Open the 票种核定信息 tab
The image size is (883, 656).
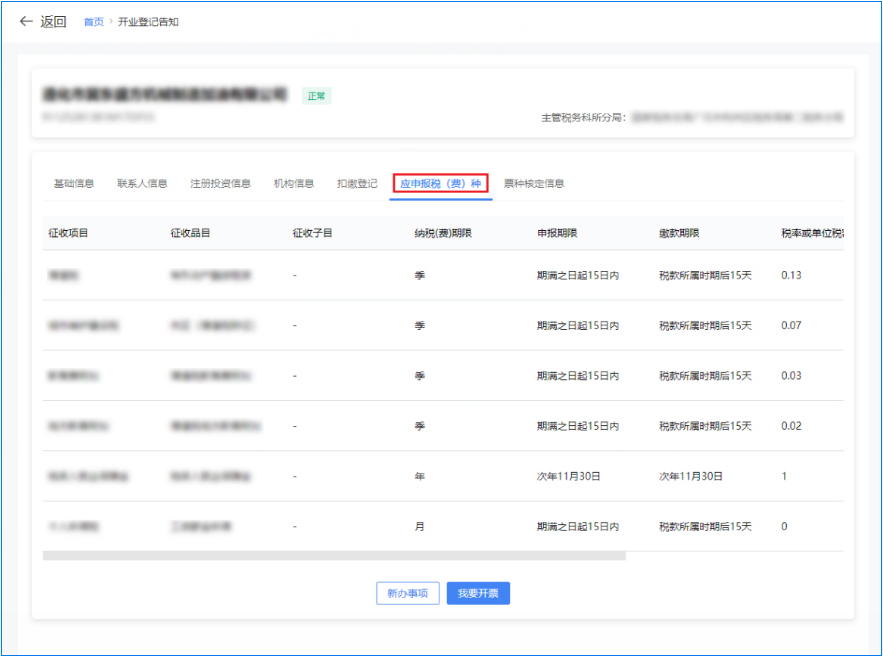click(x=534, y=183)
